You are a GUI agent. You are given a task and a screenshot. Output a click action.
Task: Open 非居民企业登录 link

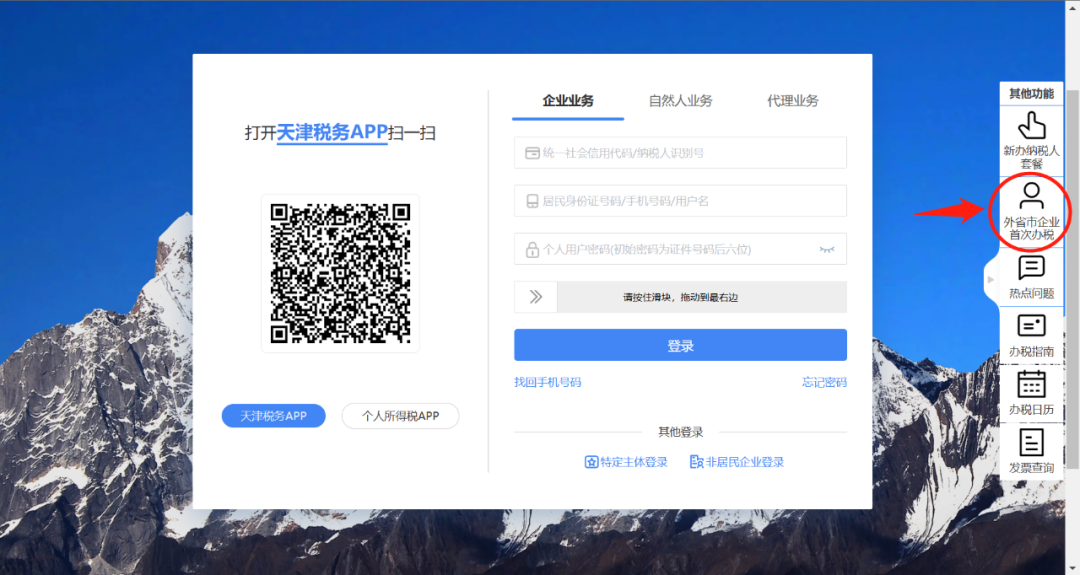point(737,462)
